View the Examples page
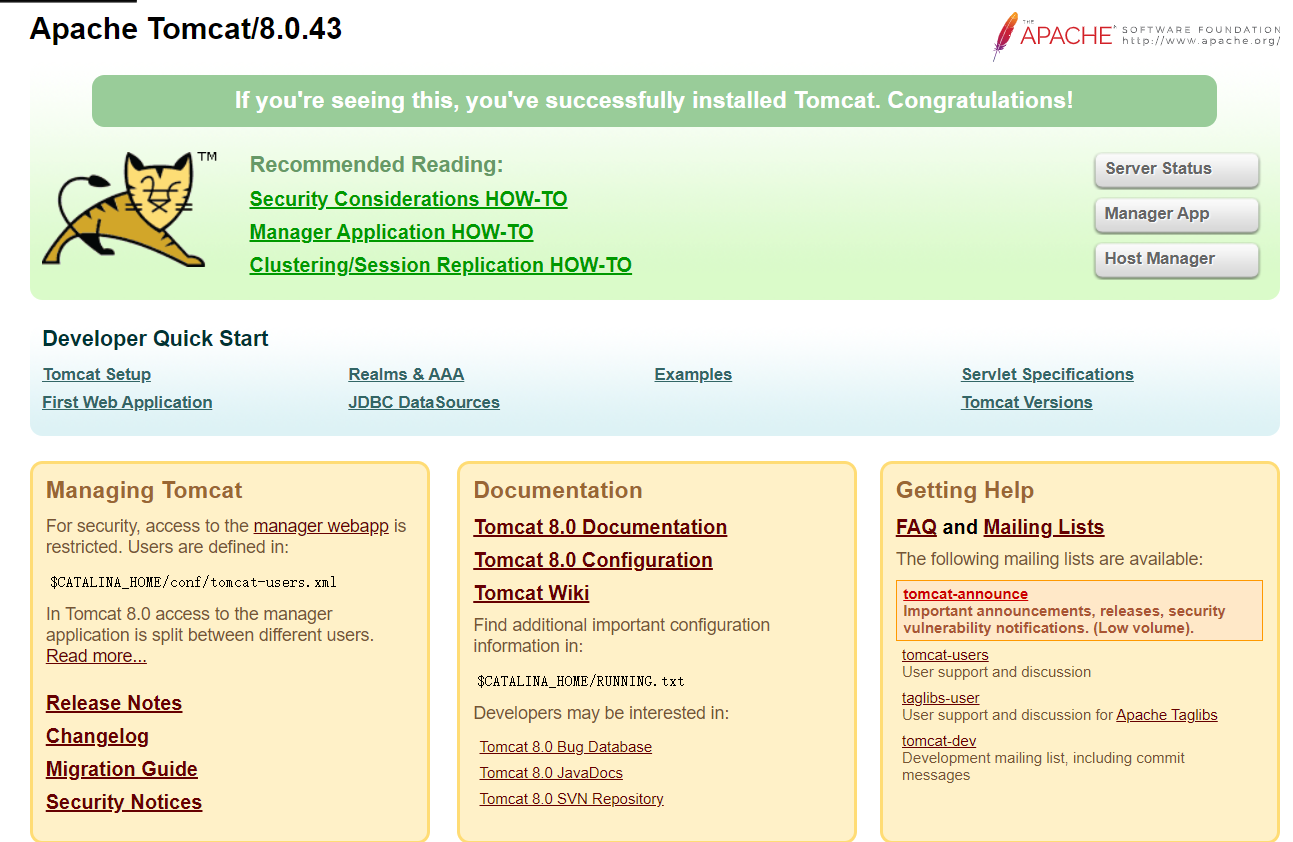 (693, 374)
